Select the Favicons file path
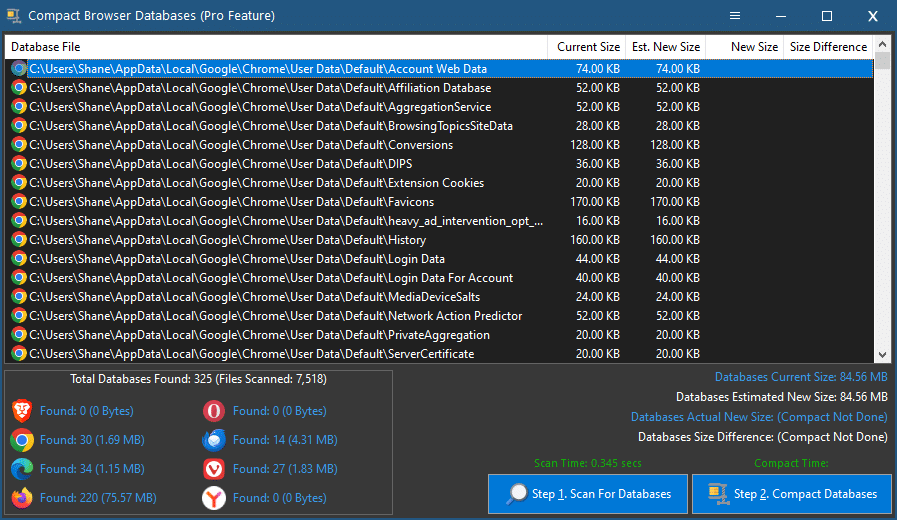Viewport: 897px width, 520px height. 232,201
